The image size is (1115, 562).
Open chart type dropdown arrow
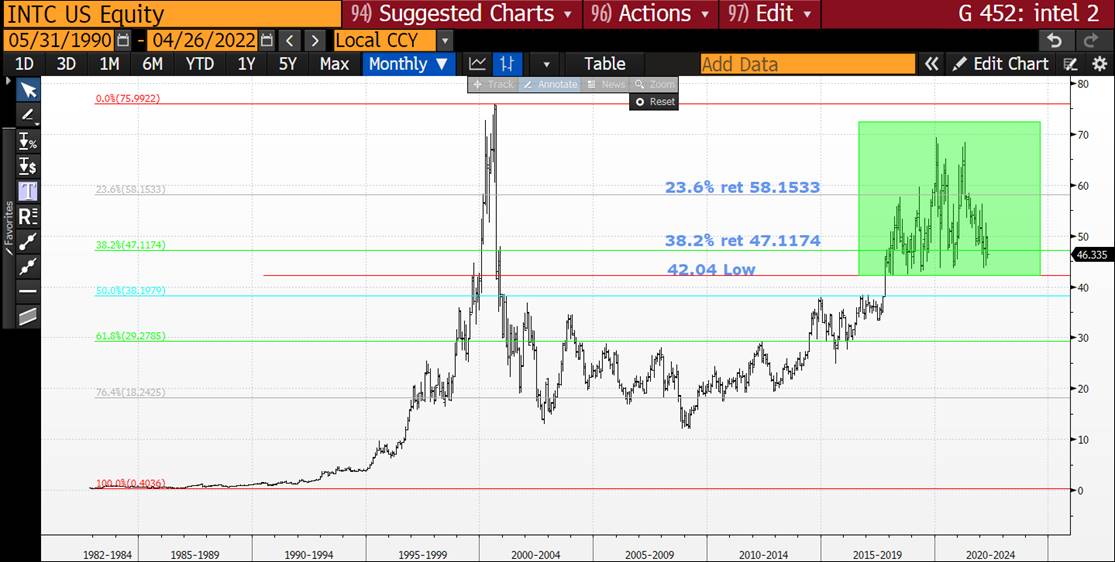(545, 65)
